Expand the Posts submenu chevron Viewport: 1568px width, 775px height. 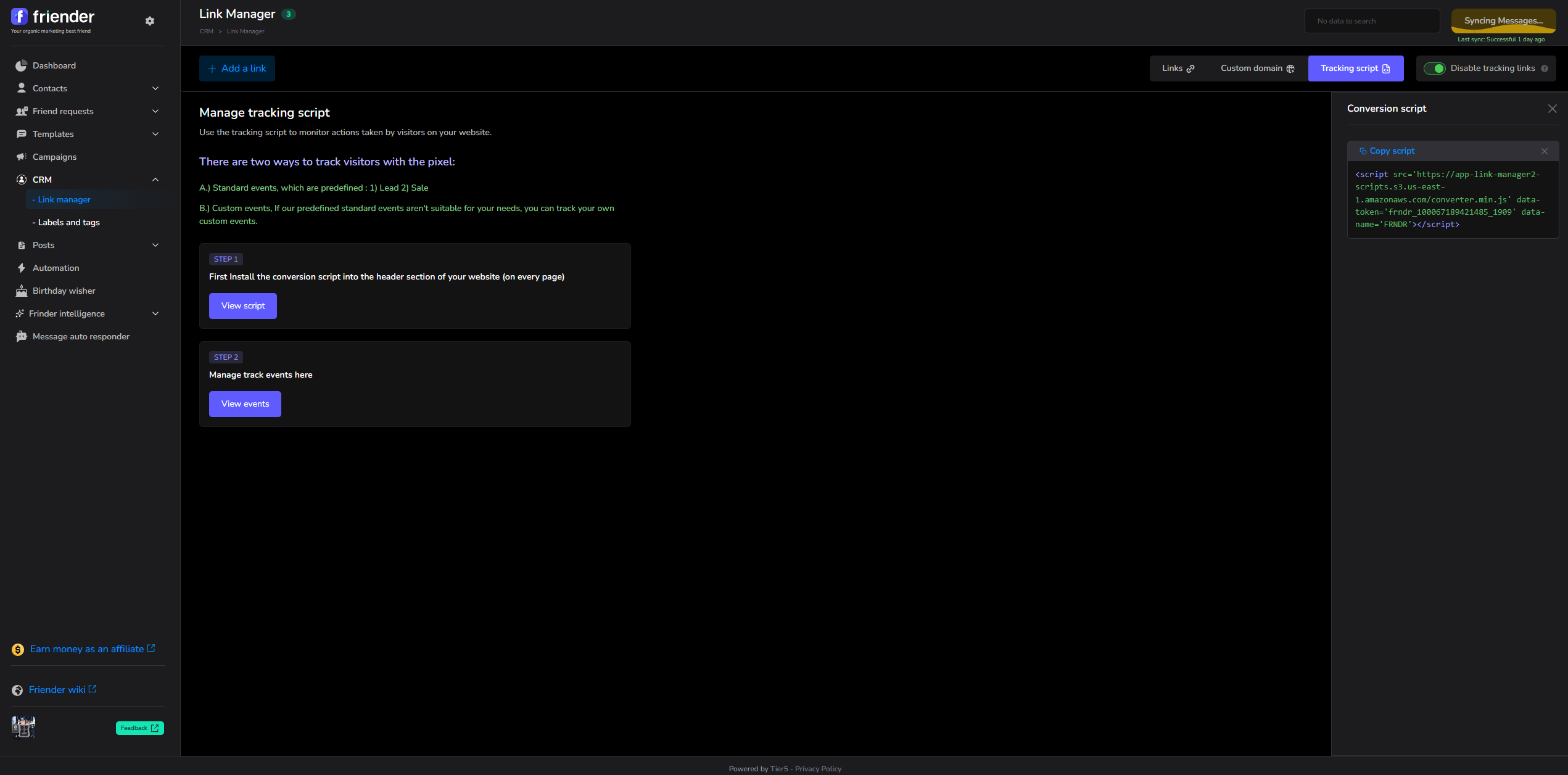pyautogui.click(x=155, y=245)
